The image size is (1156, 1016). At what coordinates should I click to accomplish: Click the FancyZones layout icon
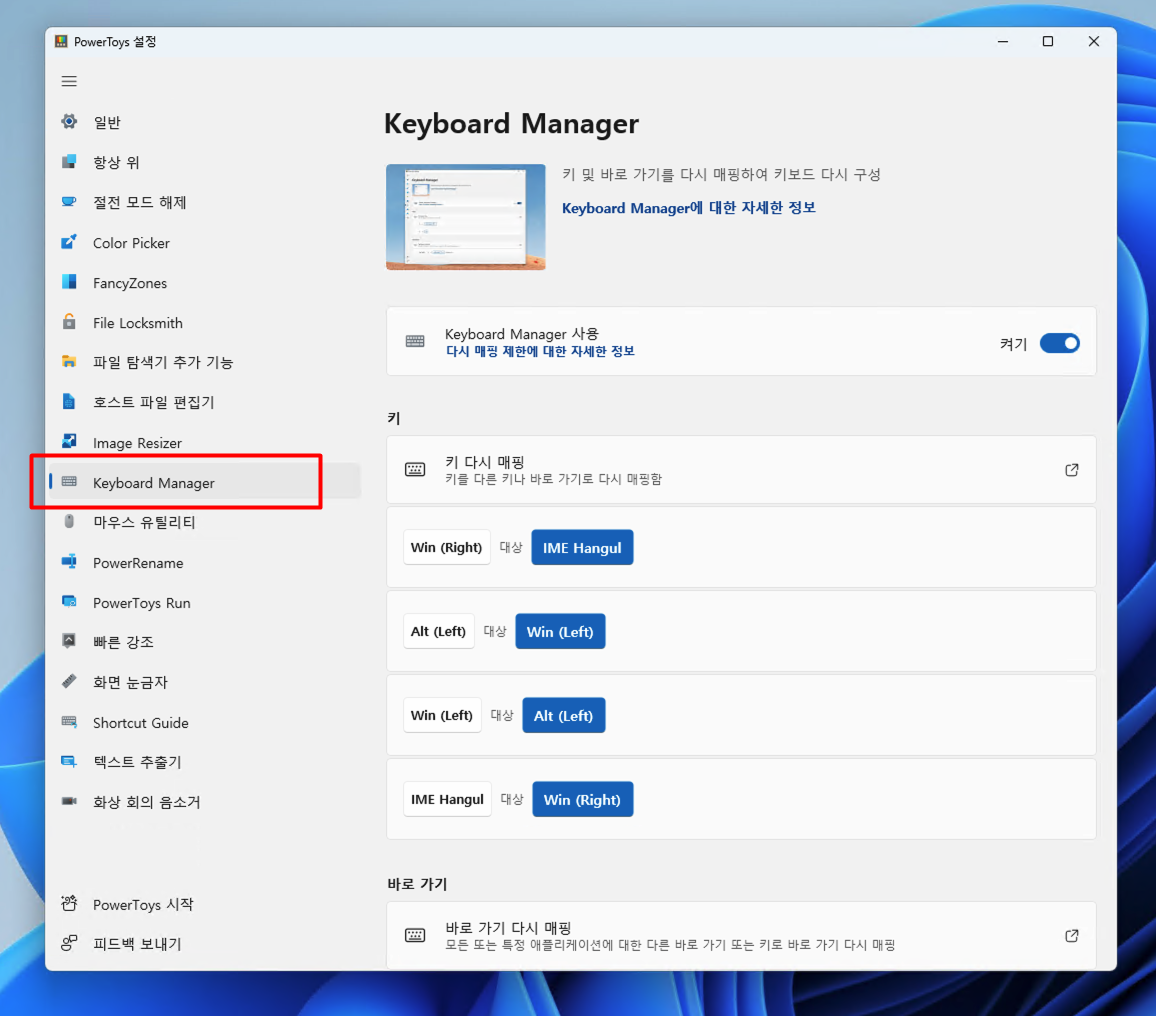[69, 282]
